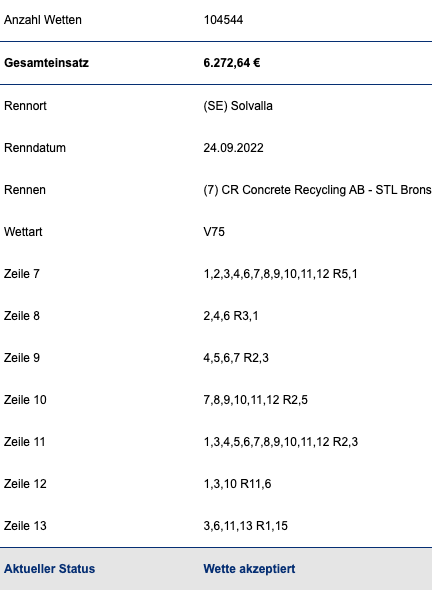This screenshot has height=590, width=432.
Task: Select the Gesamteinsatz amount 6.272,64 €
Action: 232,63
